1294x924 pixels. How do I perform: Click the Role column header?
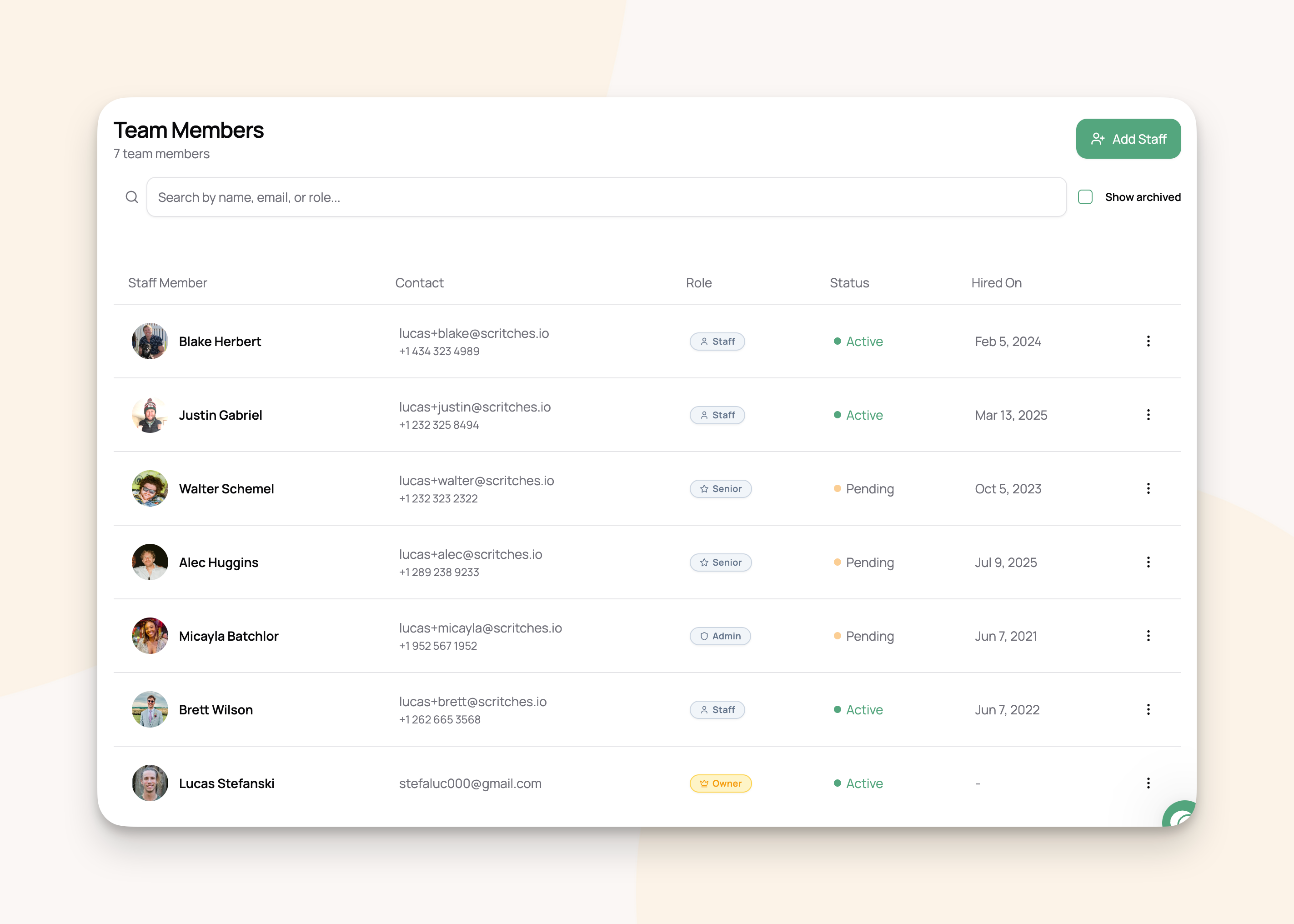pyautogui.click(x=698, y=283)
